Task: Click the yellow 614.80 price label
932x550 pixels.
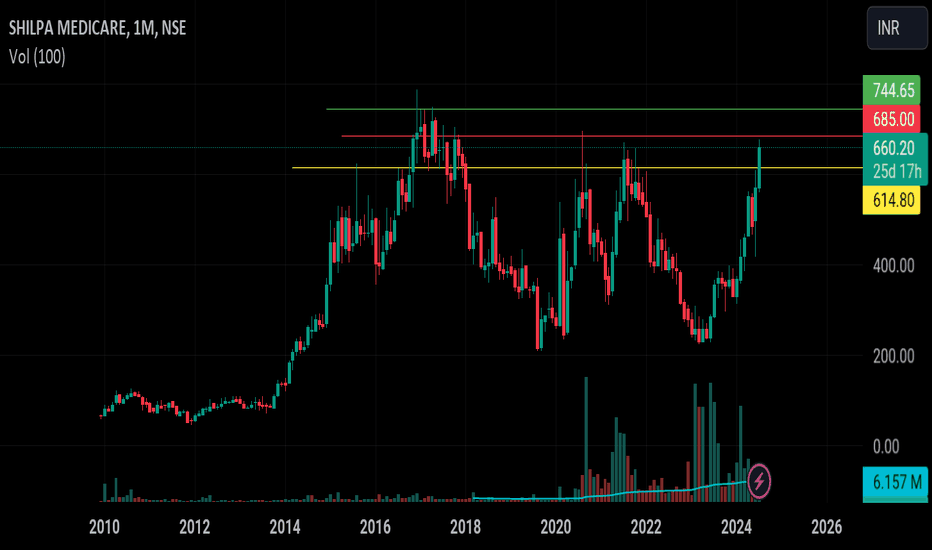Action: point(892,200)
